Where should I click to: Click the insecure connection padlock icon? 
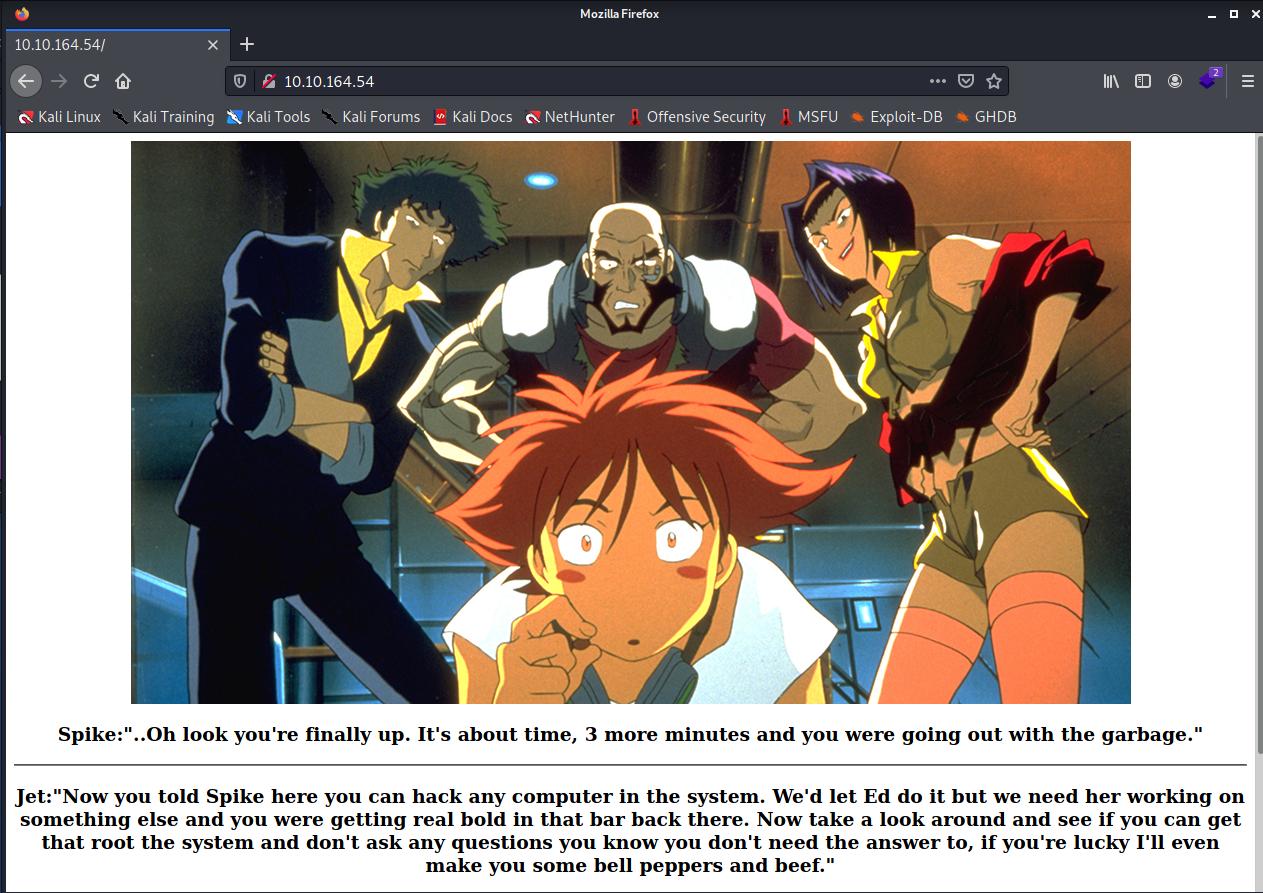[x=267, y=81]
